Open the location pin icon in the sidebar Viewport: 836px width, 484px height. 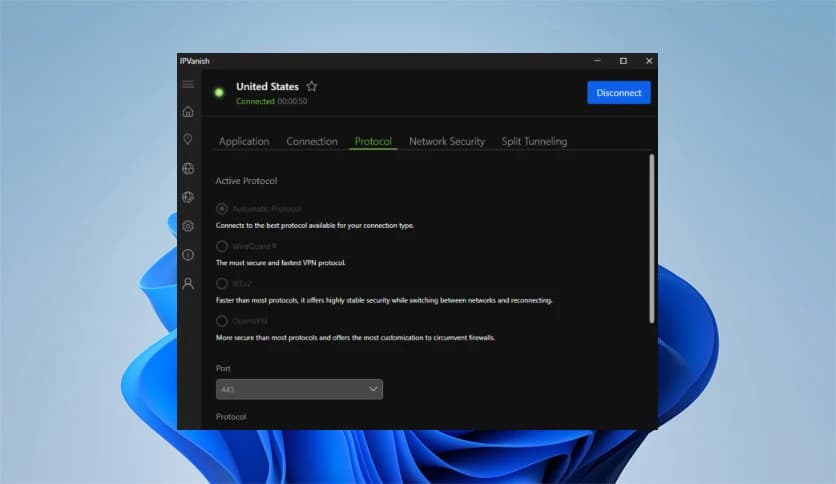(x=188, y=140)
